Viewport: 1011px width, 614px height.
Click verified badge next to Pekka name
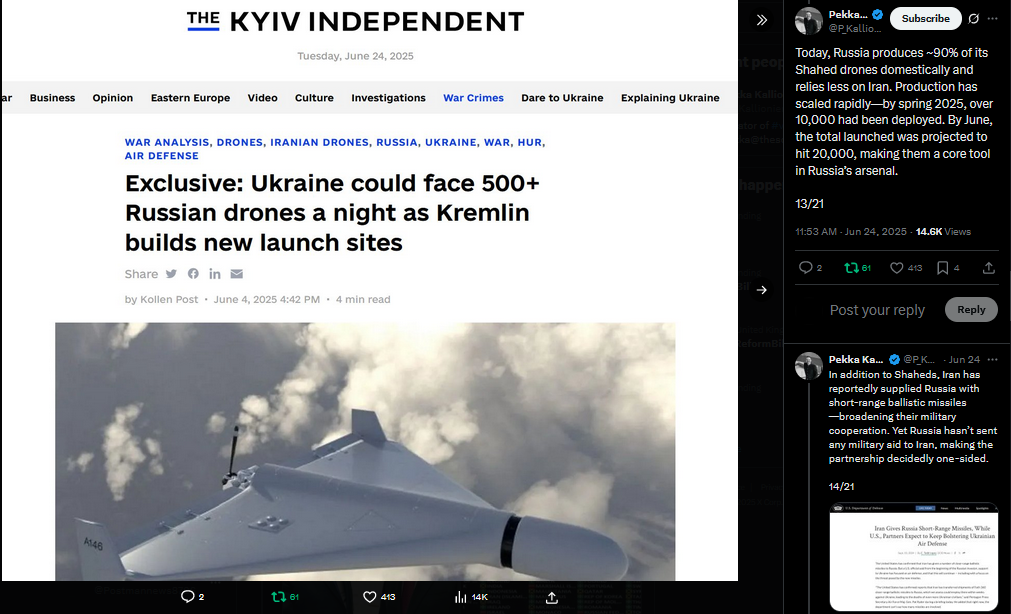pos(878,14)
